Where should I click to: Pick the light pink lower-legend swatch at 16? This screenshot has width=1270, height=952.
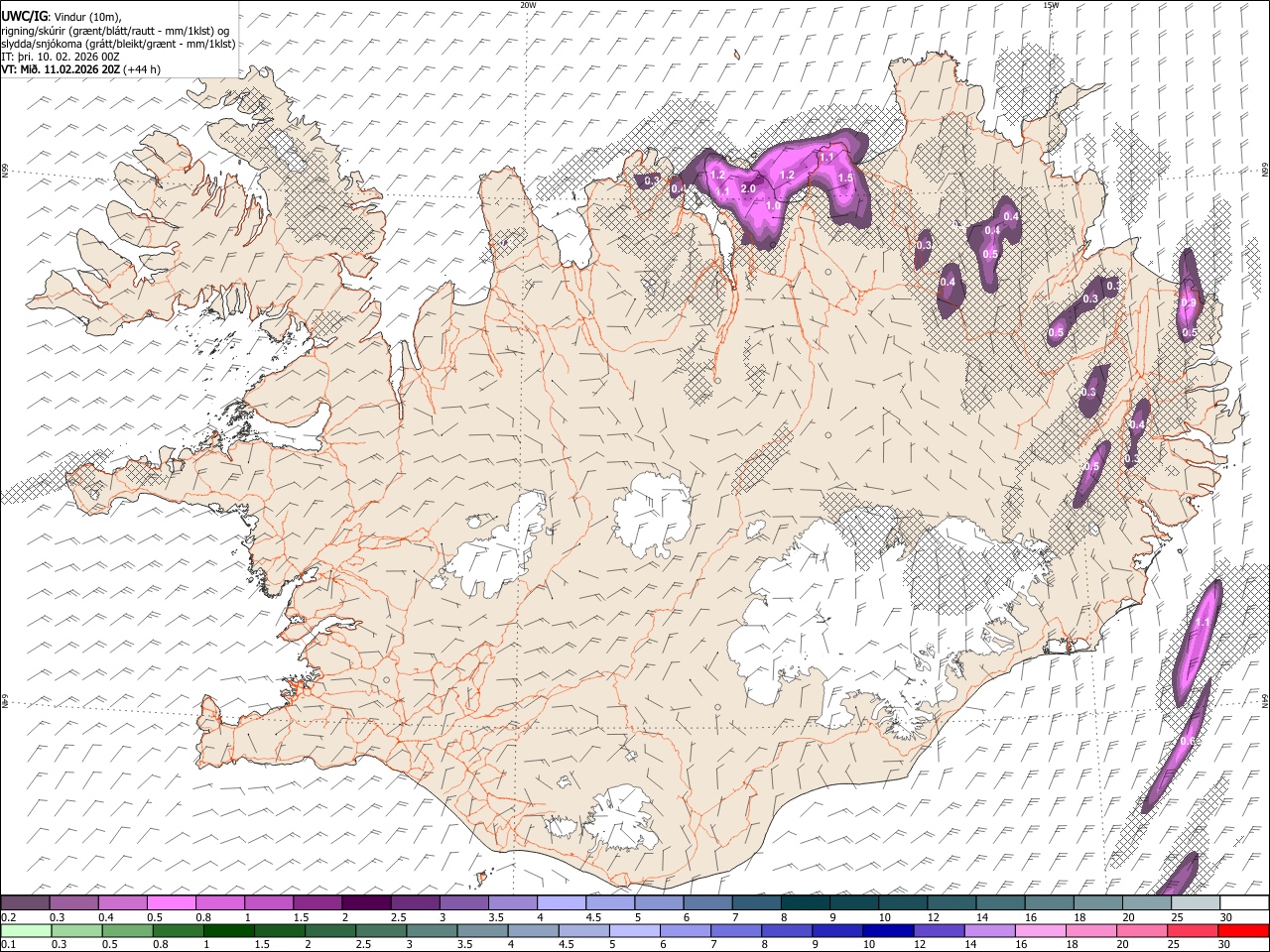click(1039, 930)
